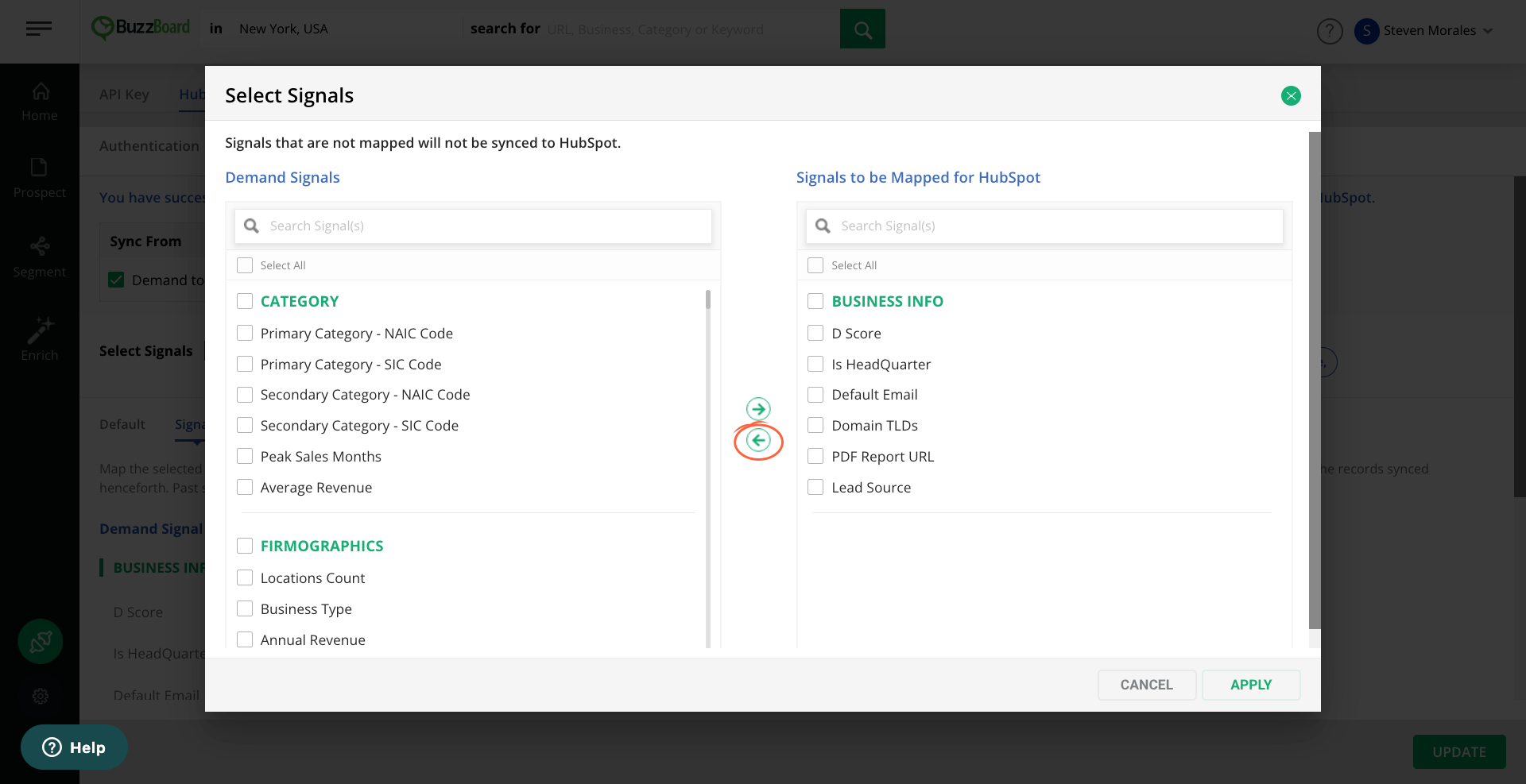Click the Peak Sales Months label
The width and height of the screenshot is (1526, 784).
tap(321, 457)
